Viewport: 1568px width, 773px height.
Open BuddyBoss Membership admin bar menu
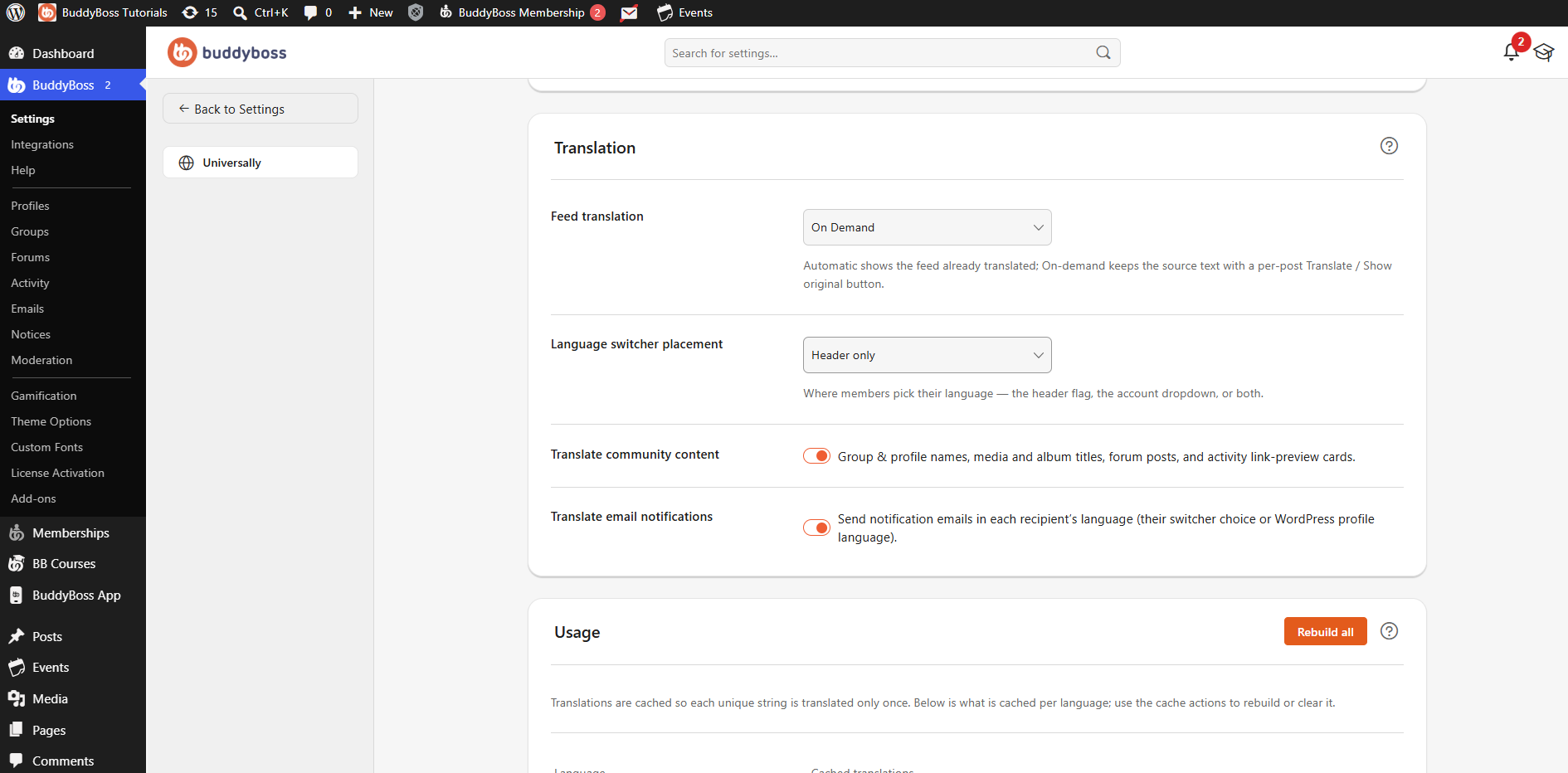tap(522, 12)
